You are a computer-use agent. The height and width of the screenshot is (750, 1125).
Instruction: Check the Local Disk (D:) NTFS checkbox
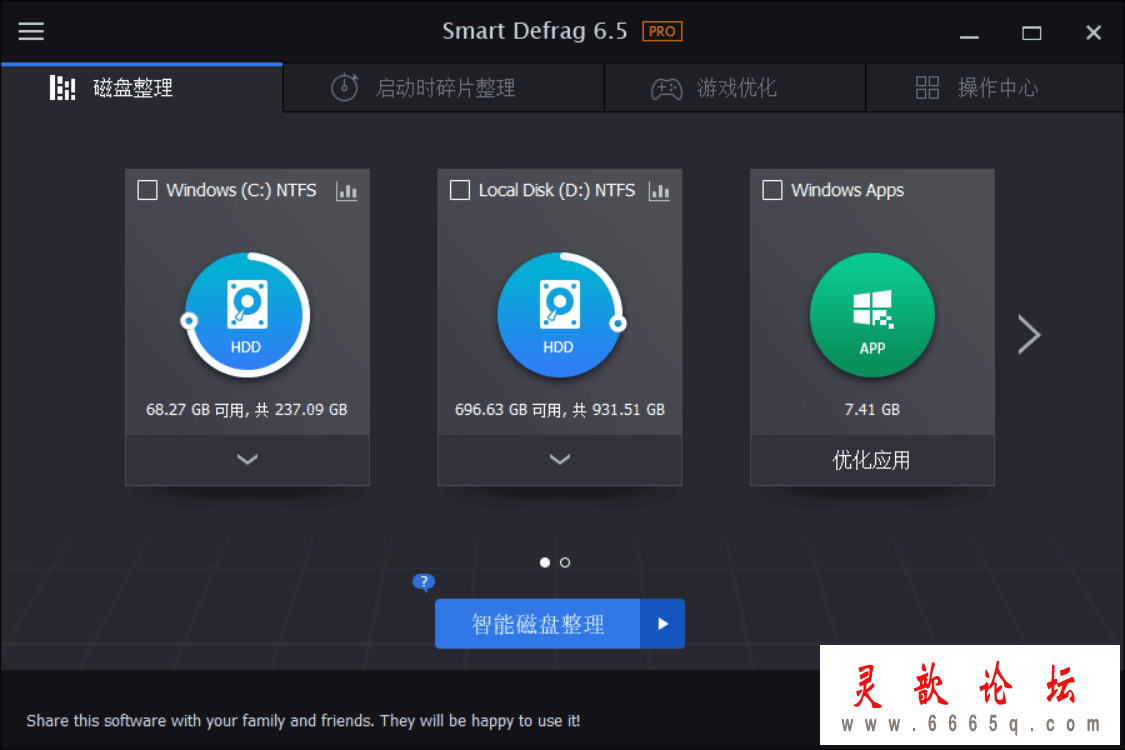pyautogui.click(x=460, y=190)
